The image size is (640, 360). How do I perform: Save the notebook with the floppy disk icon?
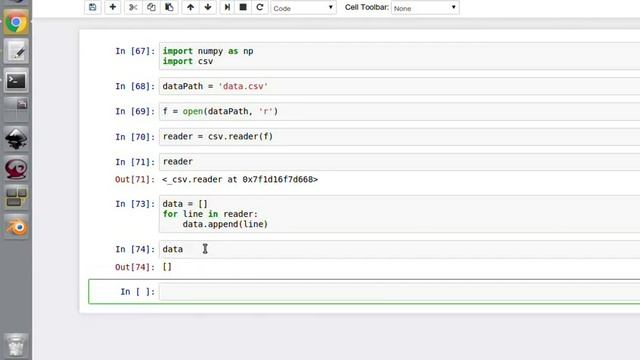pos(93,7)
